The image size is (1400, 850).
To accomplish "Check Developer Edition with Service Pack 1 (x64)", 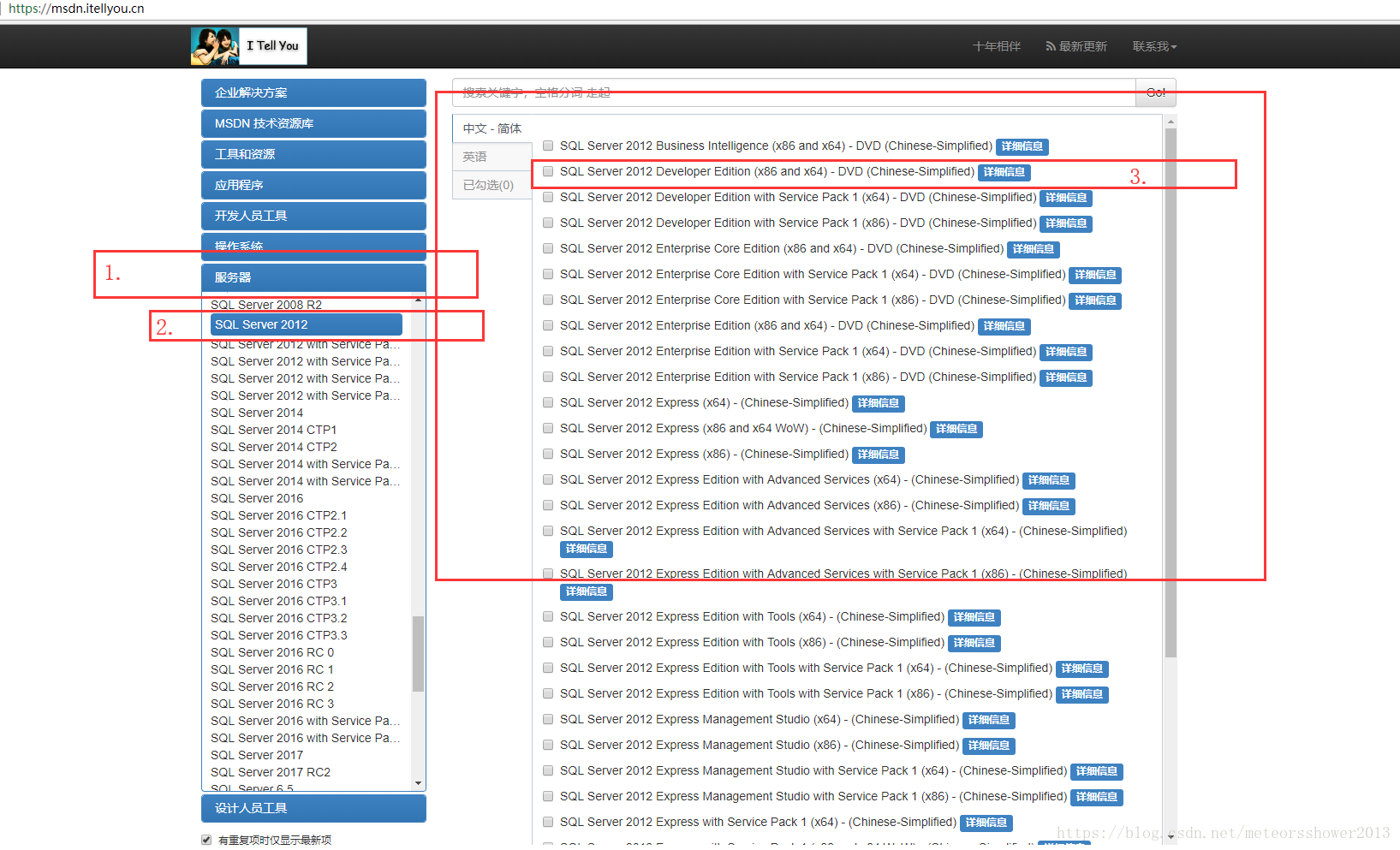I will pos(548,198).
